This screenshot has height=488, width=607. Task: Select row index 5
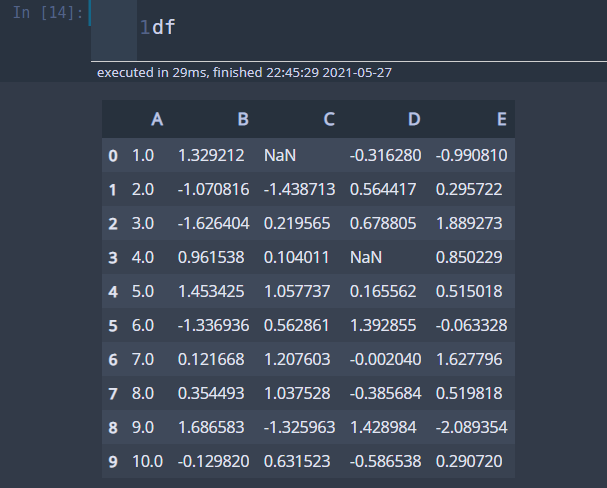point(113,326)
